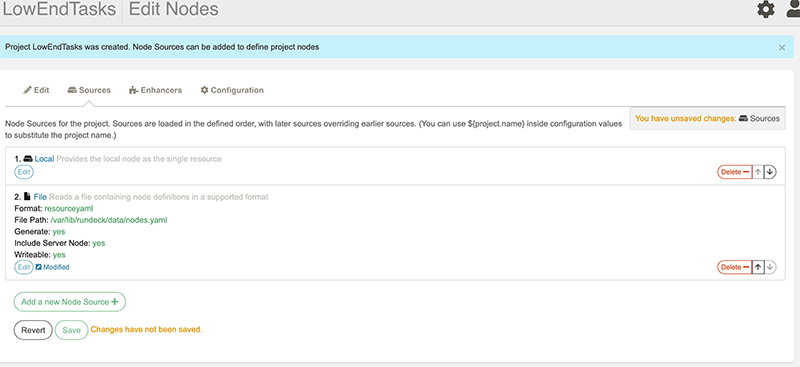Click the Modified status label

(x=52, y=267)
